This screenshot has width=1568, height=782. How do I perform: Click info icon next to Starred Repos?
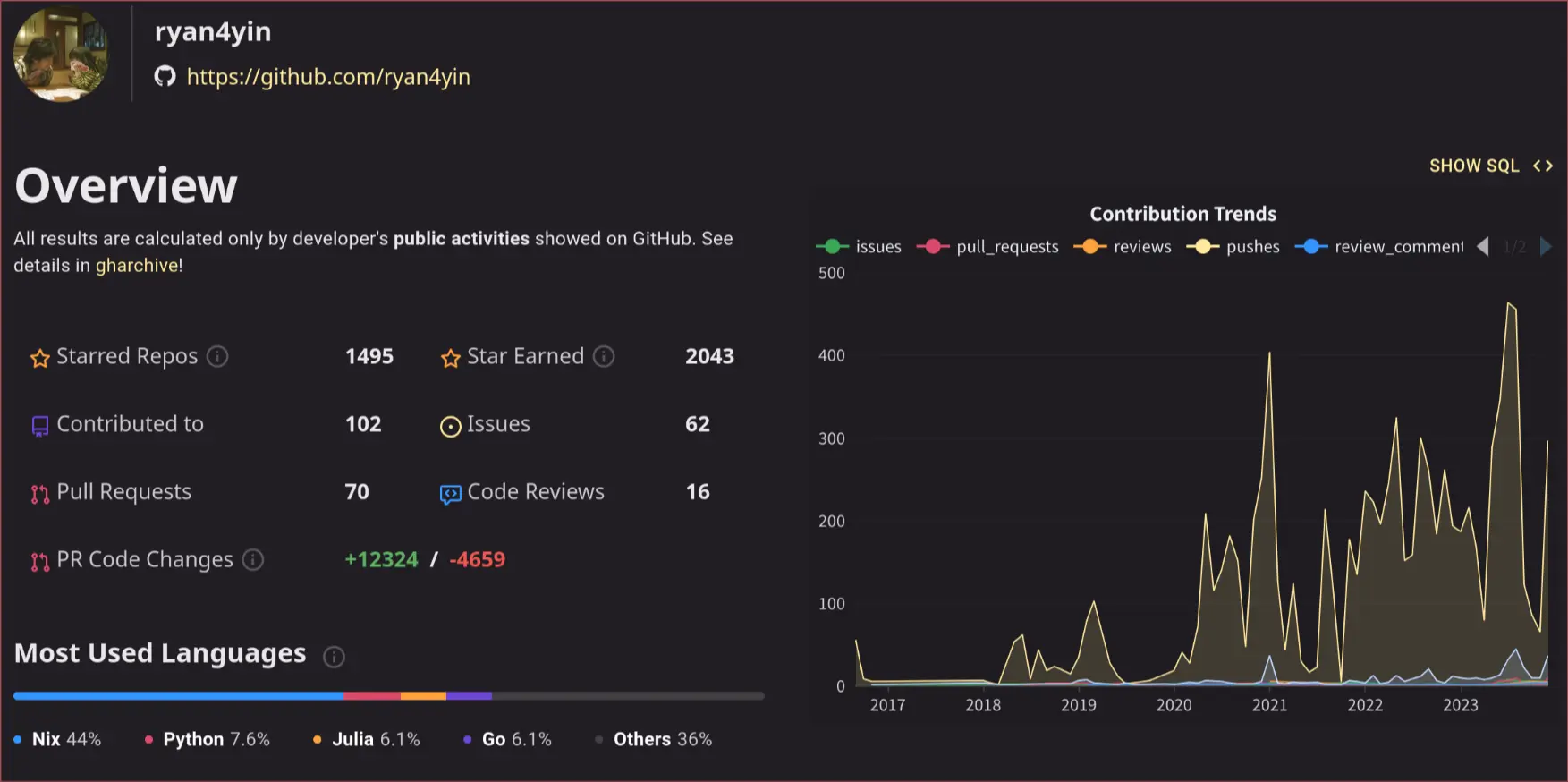217,357
